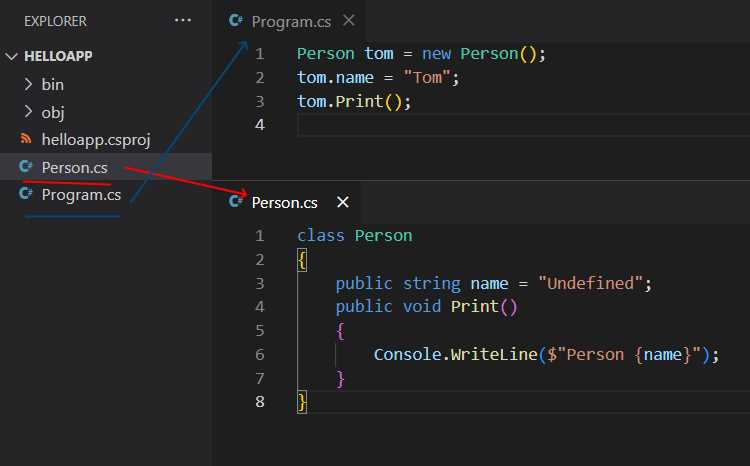Click magenta closing brace on line 7

pyautogui.click(x=340, y=379)
